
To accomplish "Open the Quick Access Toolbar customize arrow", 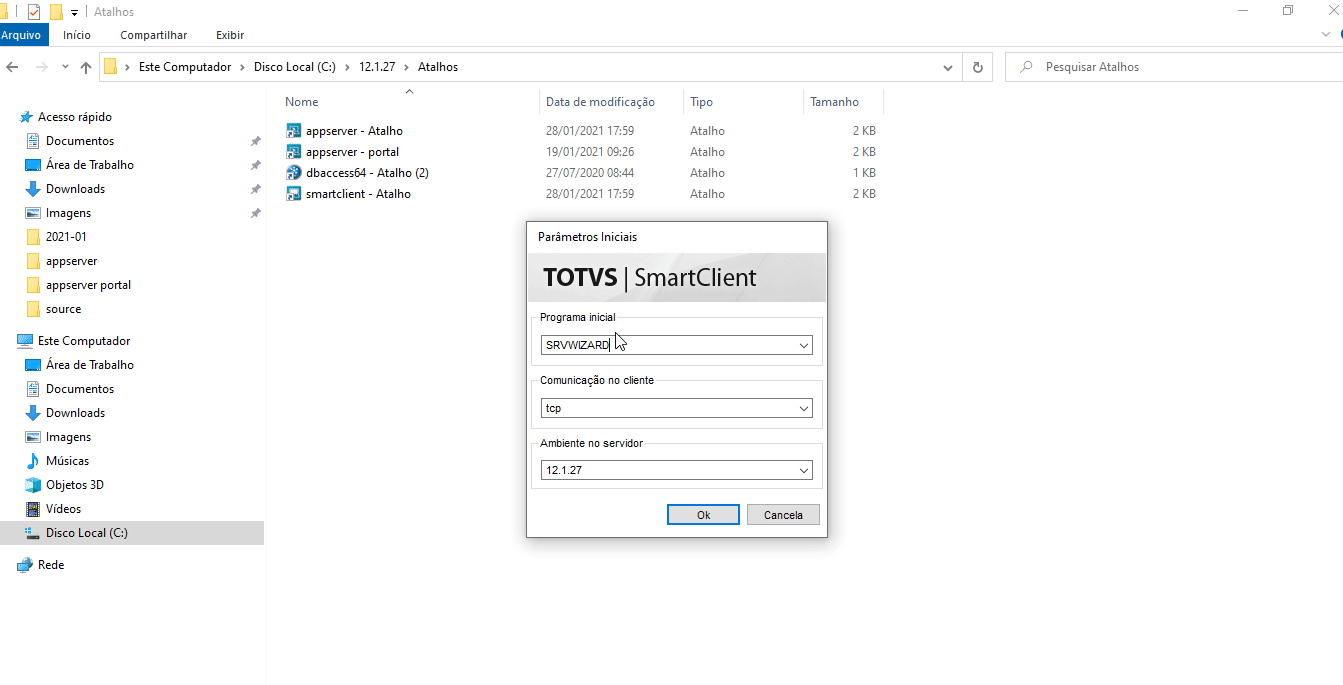I will click(x=74, y=13).
